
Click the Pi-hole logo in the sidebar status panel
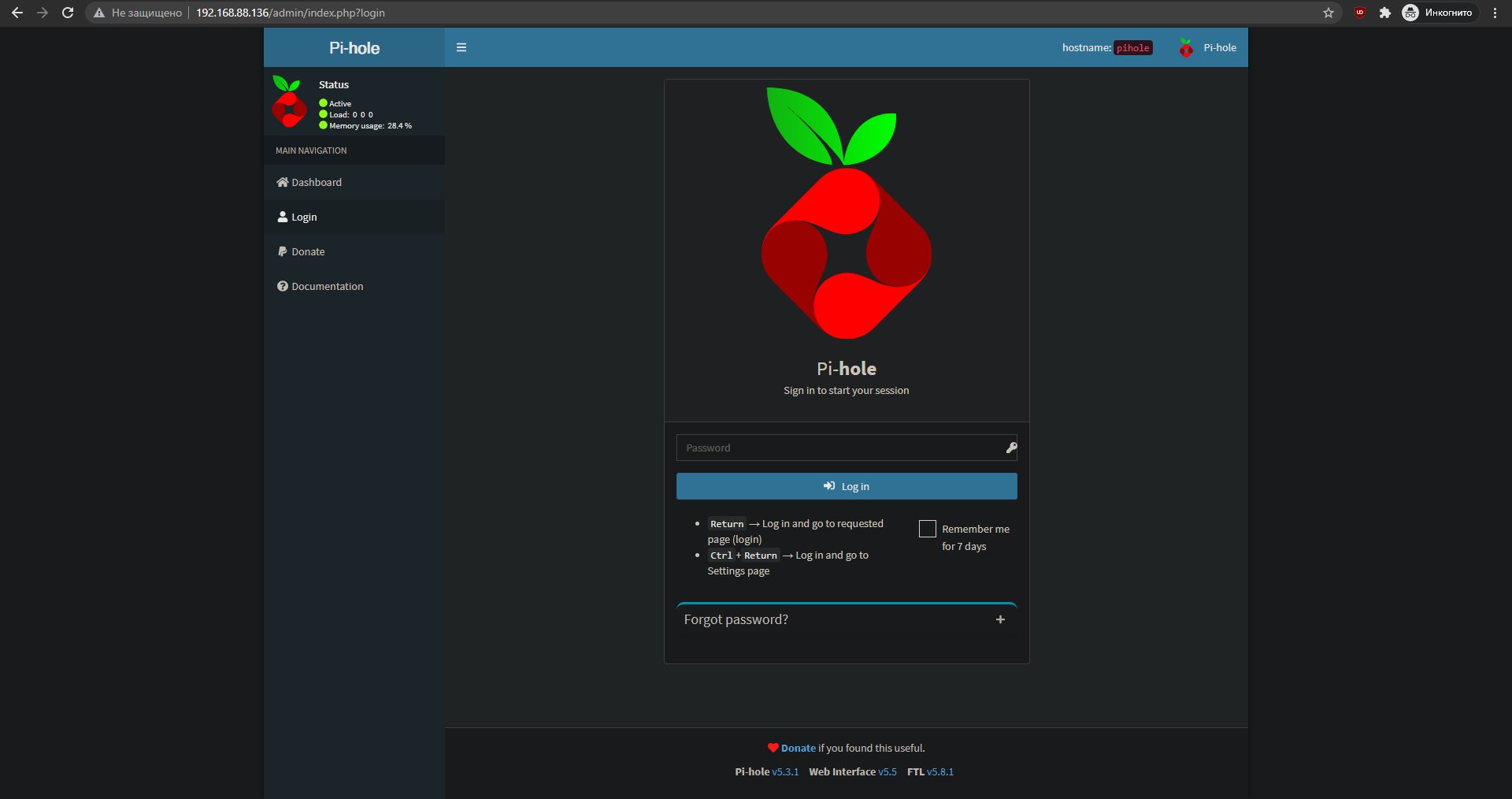pyautogui.click(x=289, y=101)
